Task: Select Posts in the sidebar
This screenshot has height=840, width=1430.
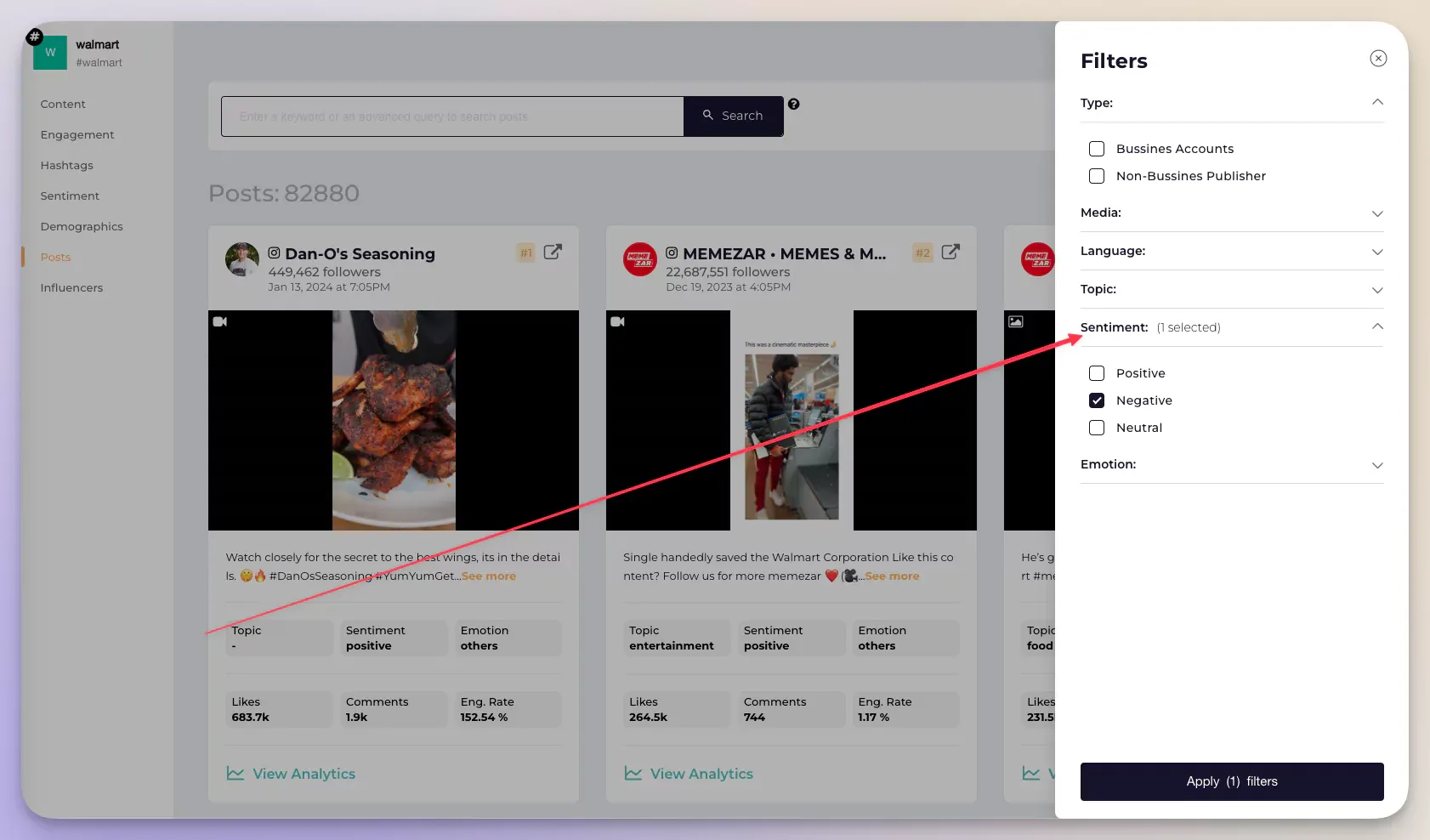Action: tap(55, 257)
